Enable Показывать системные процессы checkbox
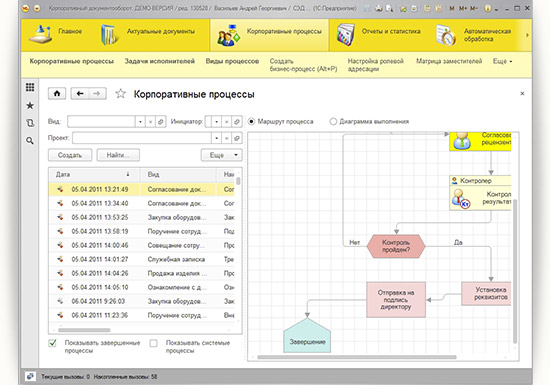 click(x=154, y=343)
